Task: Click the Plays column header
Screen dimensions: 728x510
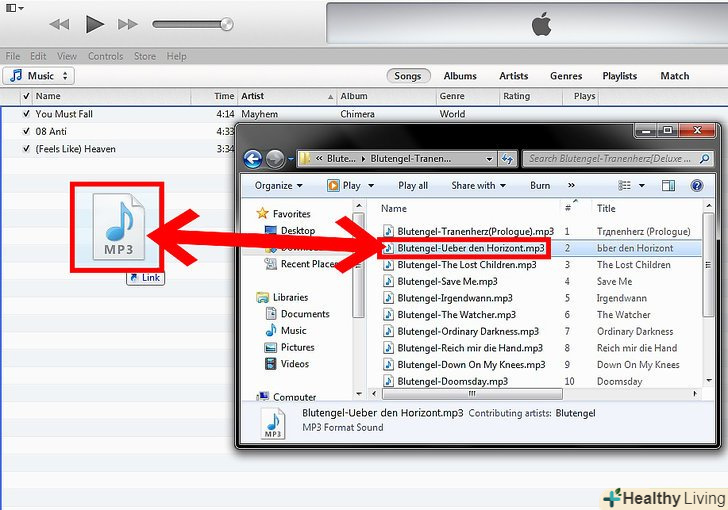Action: click(x=580, y=96)
